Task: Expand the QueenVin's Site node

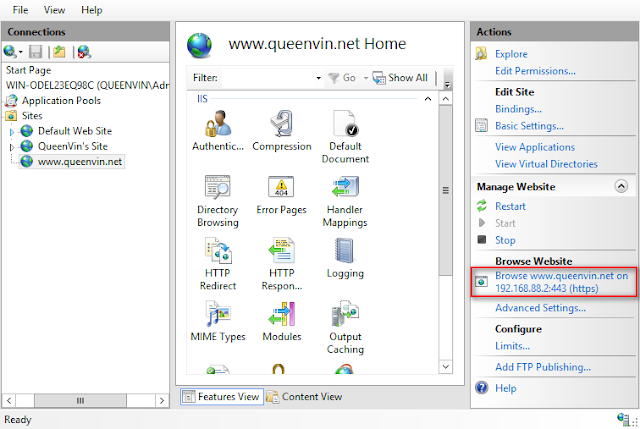Action: (11, 147)
